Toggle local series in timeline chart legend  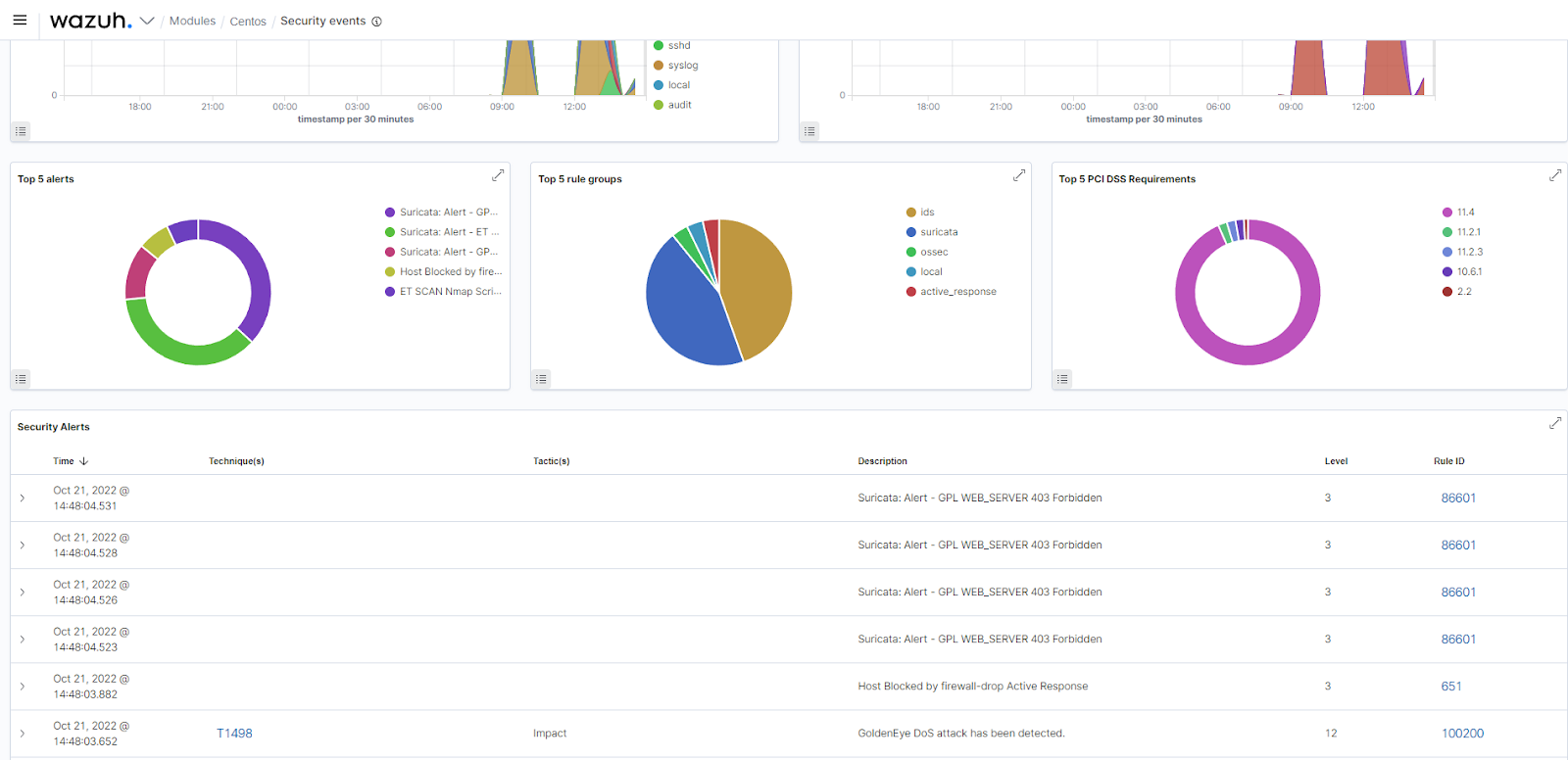[x=672, y=85]
